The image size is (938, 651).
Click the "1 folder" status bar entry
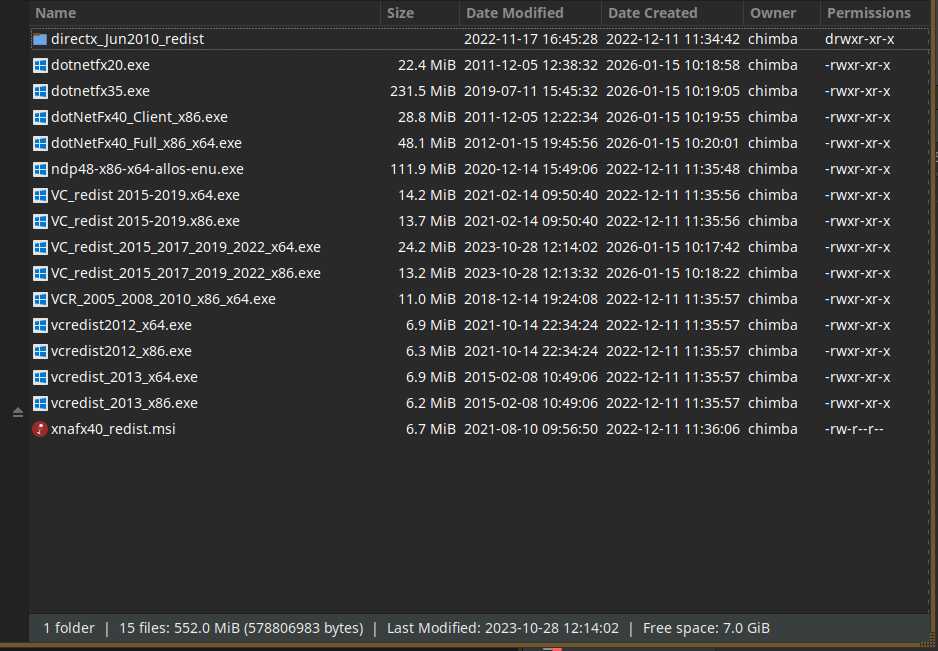tap(69, 628)
